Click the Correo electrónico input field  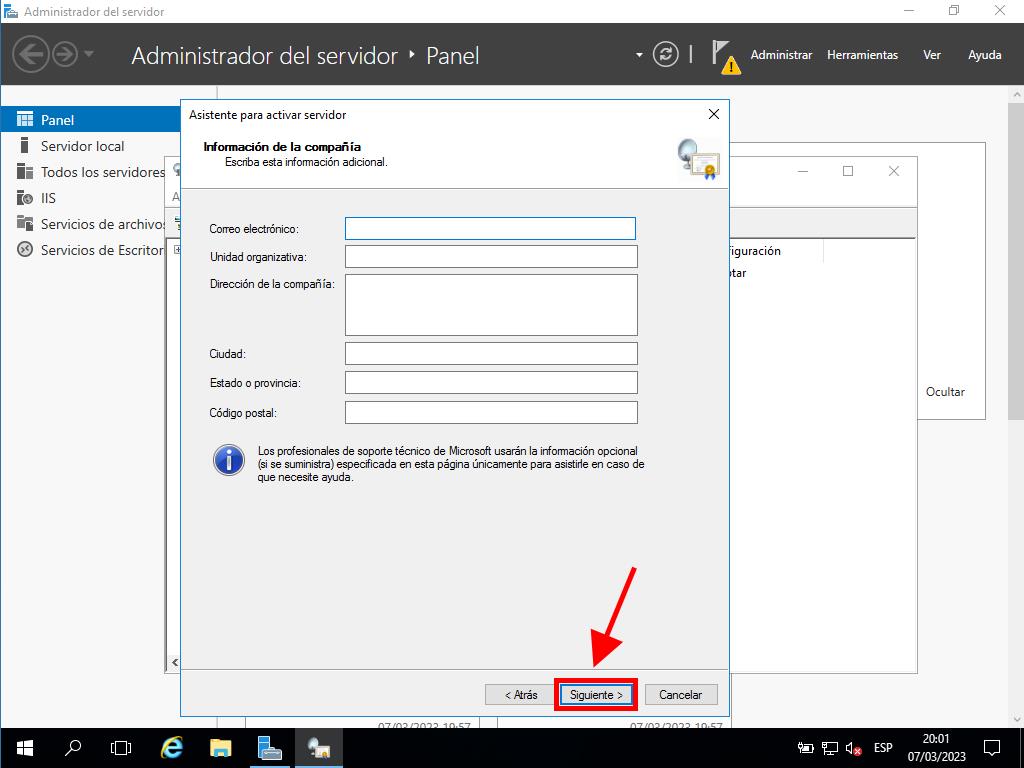[490, 228]
